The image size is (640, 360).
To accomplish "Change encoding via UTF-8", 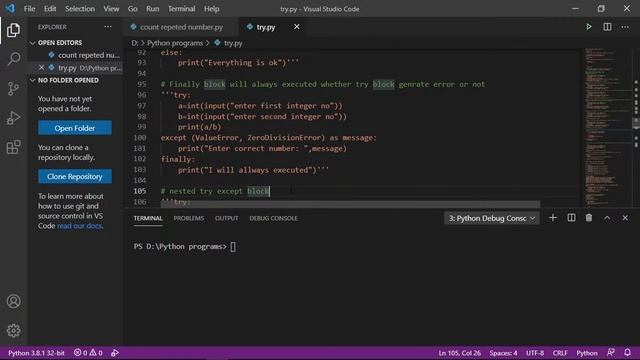I will click(x=535, y=353).
